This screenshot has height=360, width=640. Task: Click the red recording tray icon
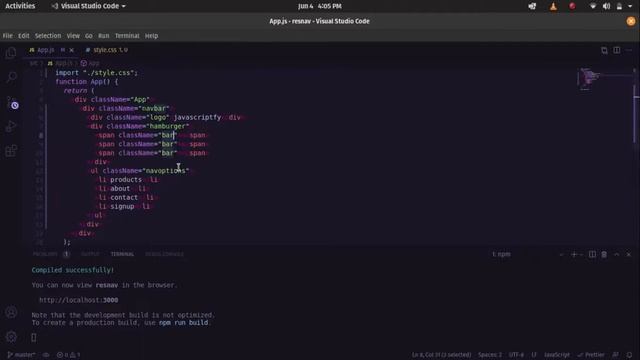pos(572,6)
